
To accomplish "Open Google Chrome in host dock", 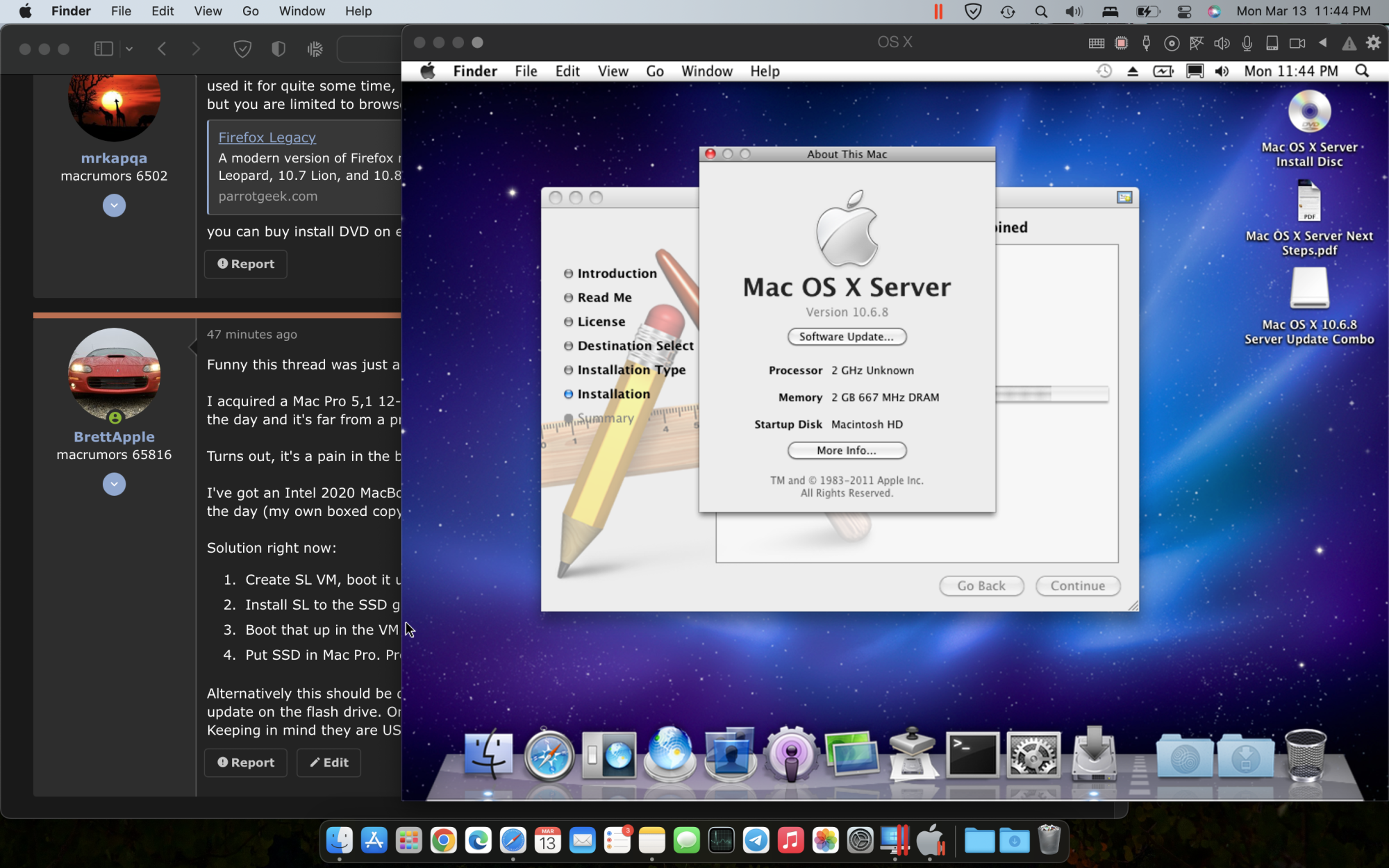I will click(443, 841).
